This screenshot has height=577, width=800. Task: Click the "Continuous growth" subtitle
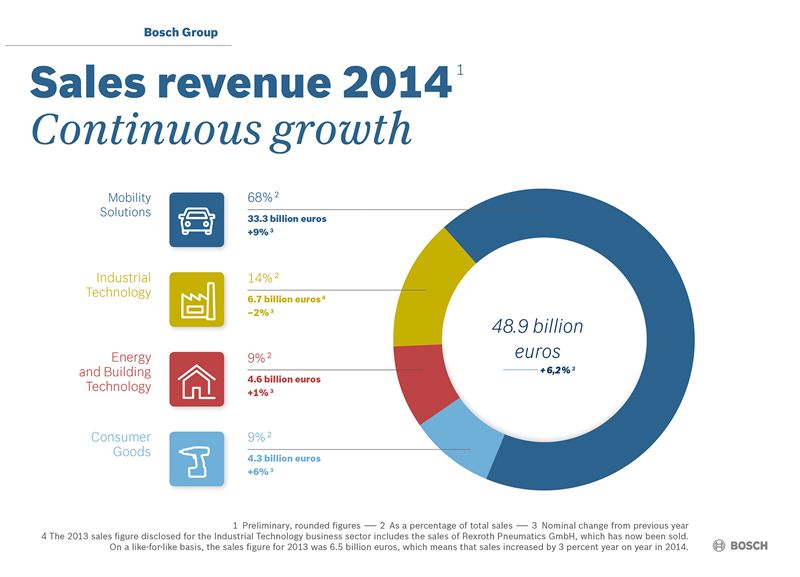coord(220,130)
